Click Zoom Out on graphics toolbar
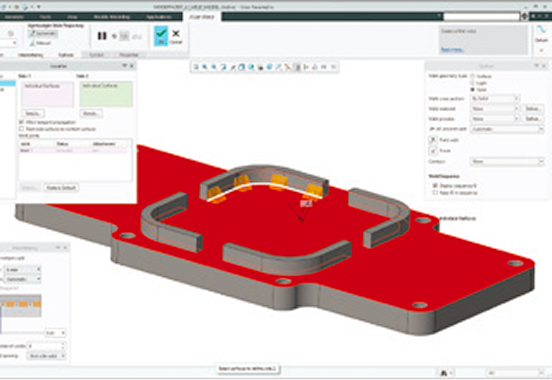The height and width of the screenshot is (380, 552). [214, 67]
